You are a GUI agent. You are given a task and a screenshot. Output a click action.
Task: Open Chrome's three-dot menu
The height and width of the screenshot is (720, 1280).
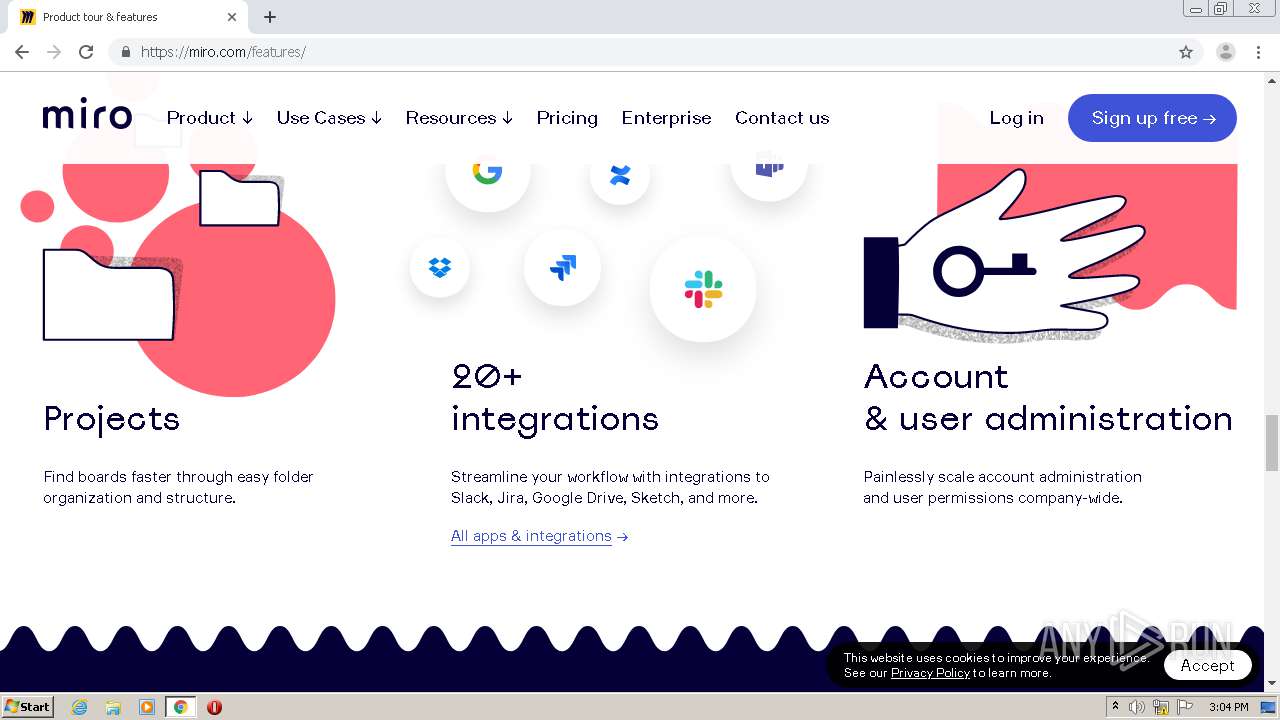[x=1258, y=52]
